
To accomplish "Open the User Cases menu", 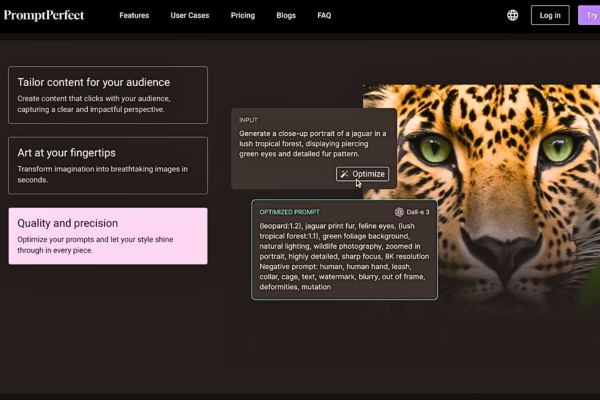I will click(x=190, y=16).
